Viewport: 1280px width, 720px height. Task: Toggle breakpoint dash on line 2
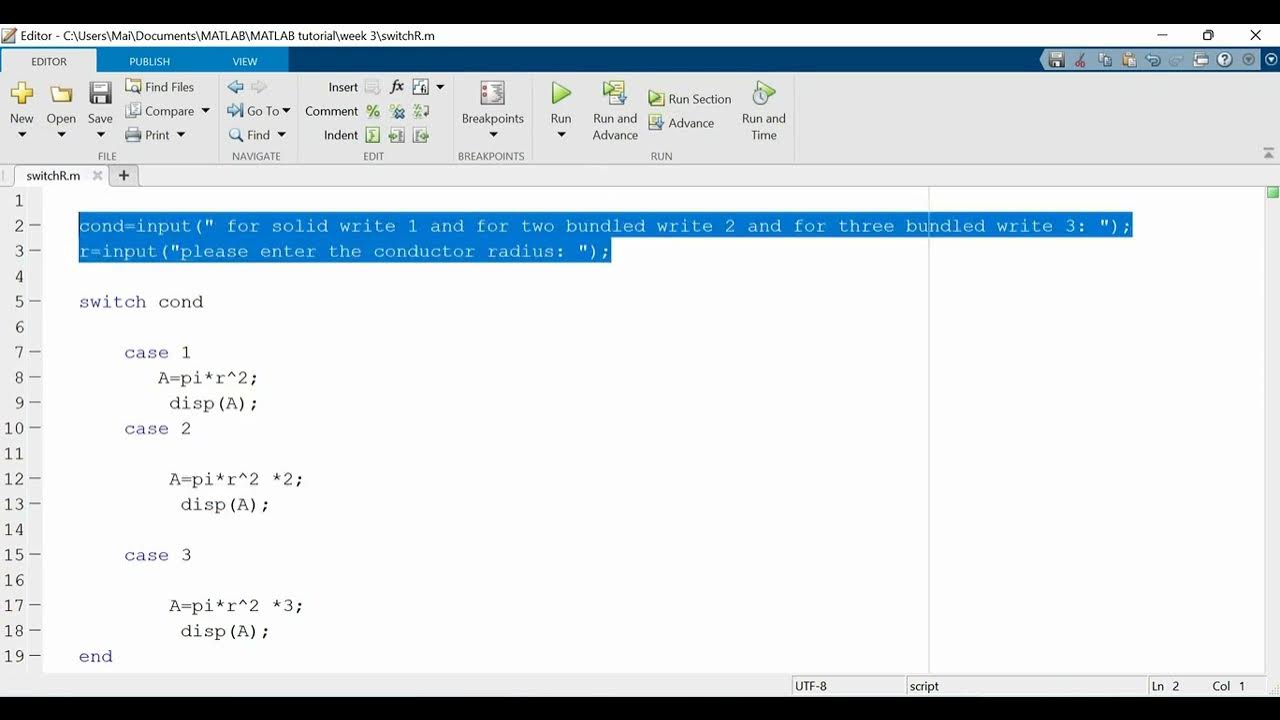(35, 226)
